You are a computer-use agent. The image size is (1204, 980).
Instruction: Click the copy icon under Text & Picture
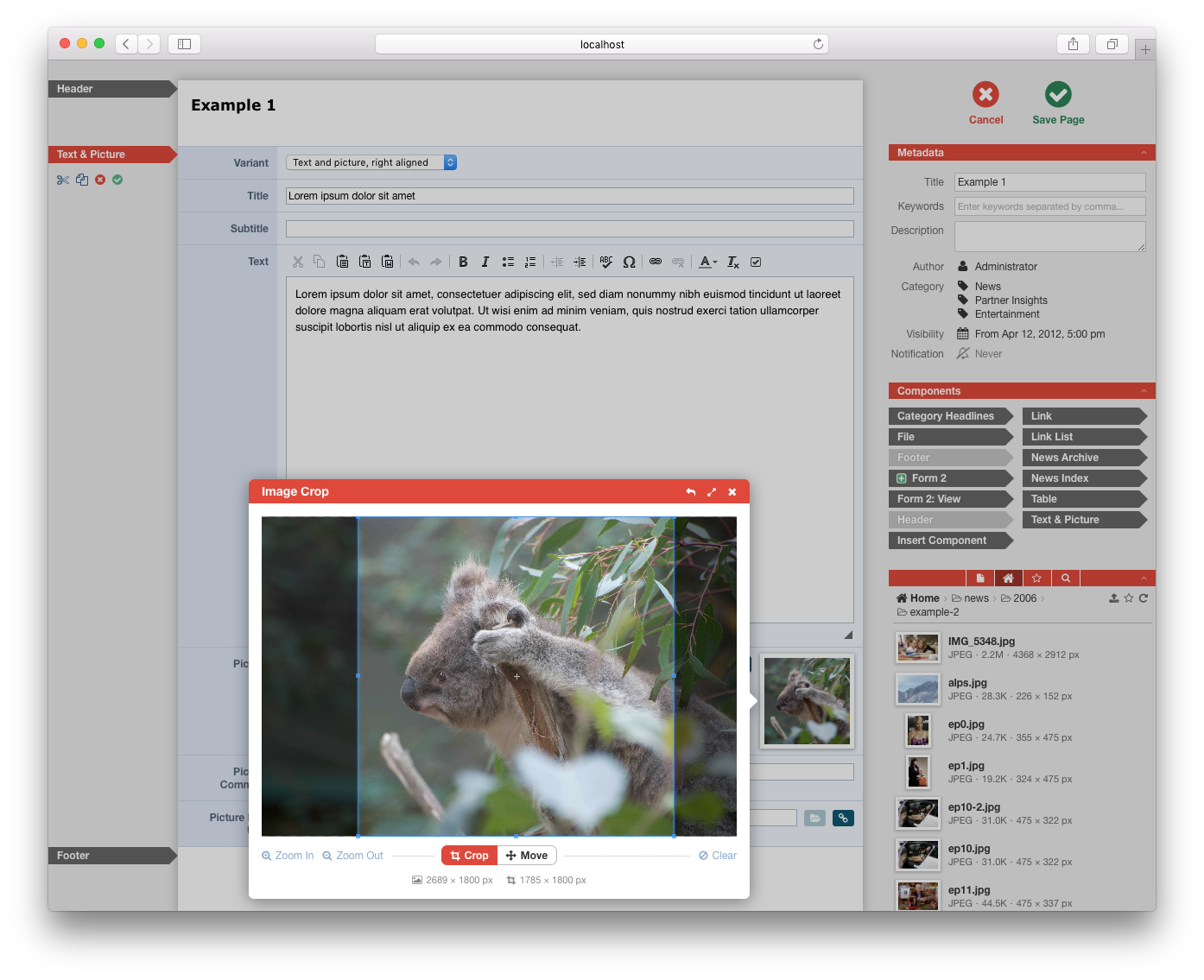(x=82, y=180)
